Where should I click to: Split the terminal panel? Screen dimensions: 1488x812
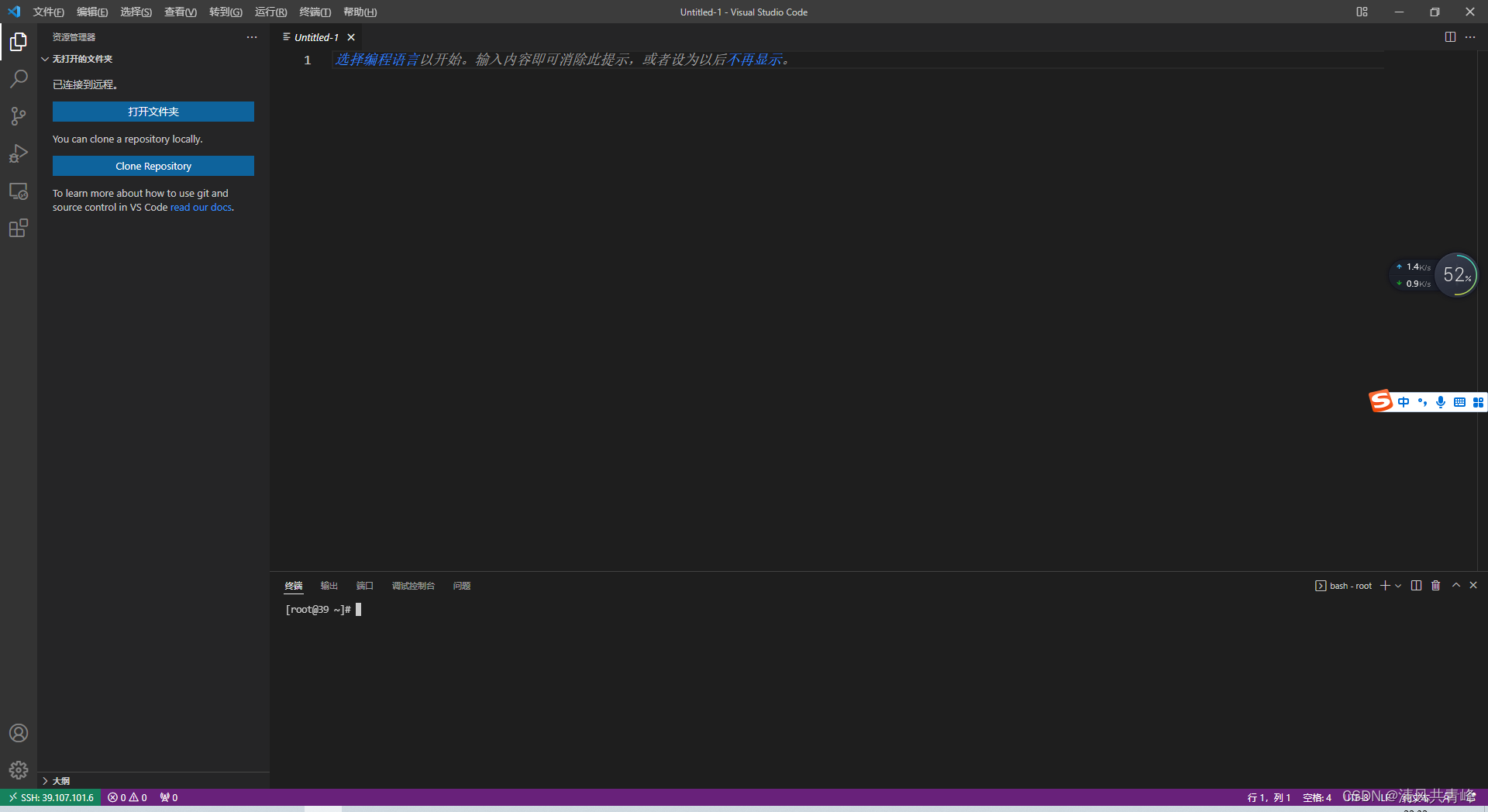1417,586
